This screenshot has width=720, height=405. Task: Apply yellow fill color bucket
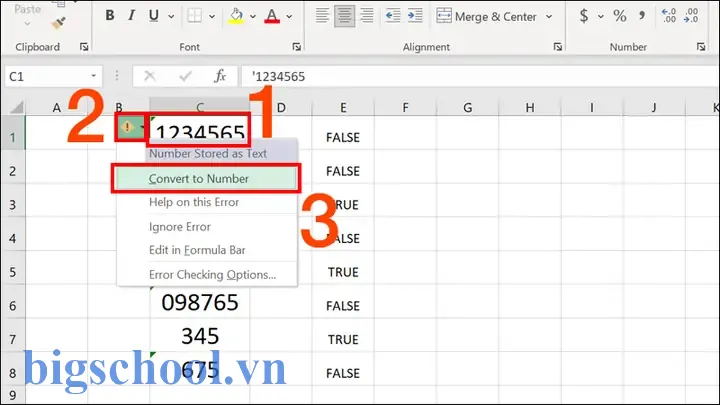click(x=236, y=16)
